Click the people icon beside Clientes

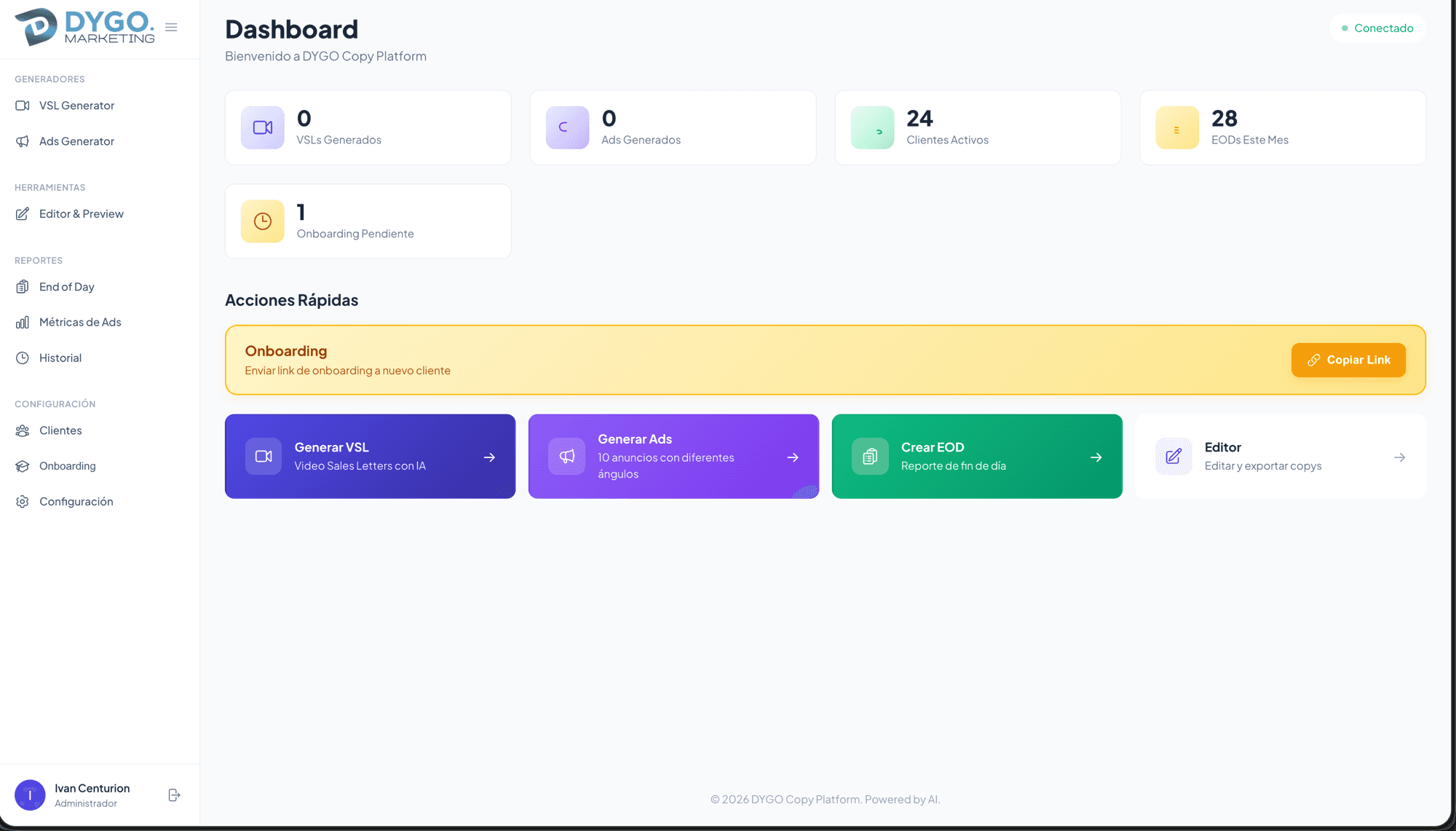tap(23, 430)
